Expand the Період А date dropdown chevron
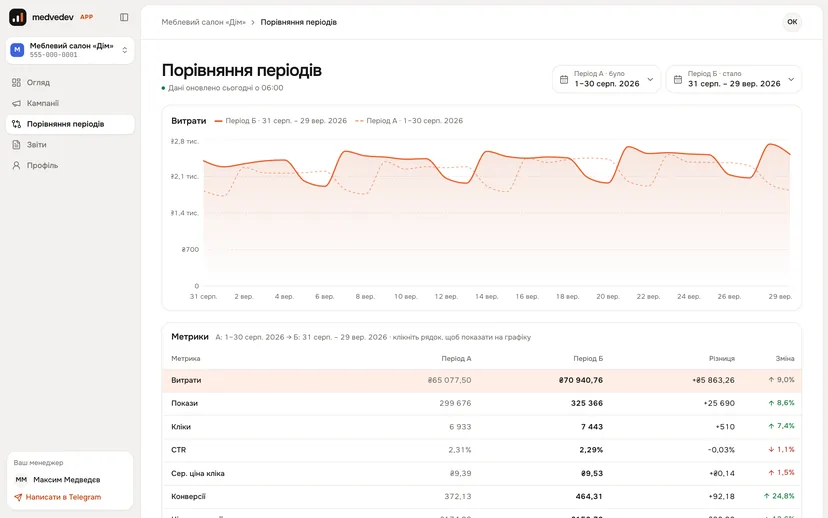The height and width of the screenshot is (518, 828). pos(650,79)
